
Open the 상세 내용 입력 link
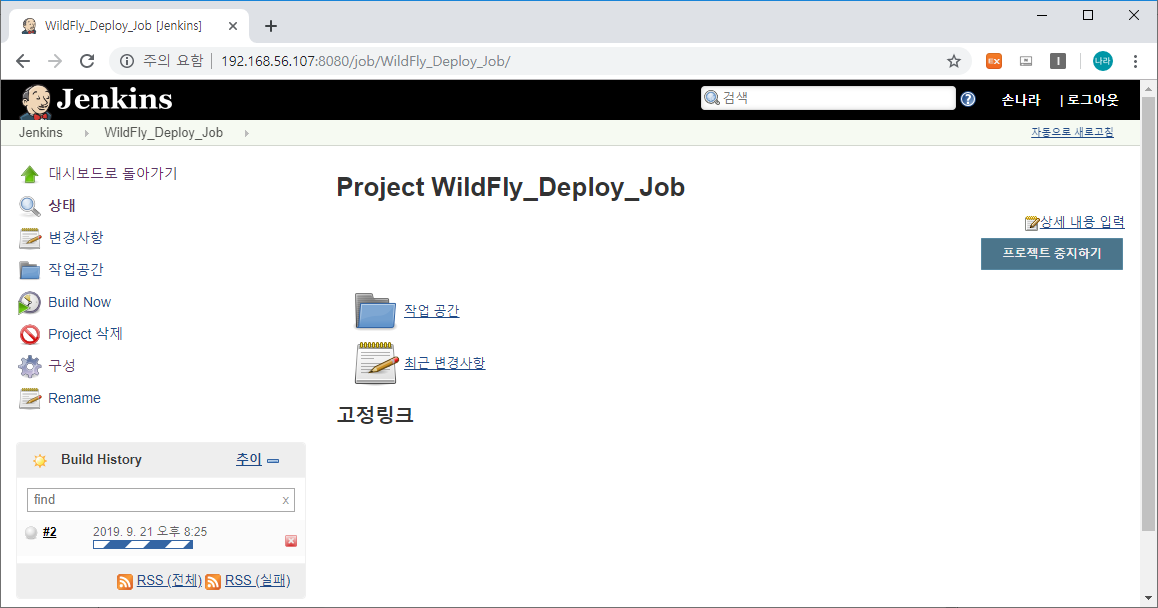pos(1082,222)
